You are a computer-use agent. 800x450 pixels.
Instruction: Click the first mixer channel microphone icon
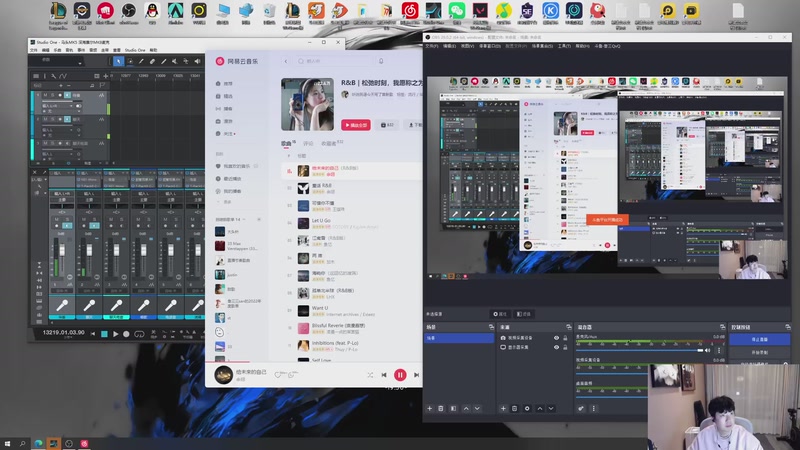click(62, 305)
